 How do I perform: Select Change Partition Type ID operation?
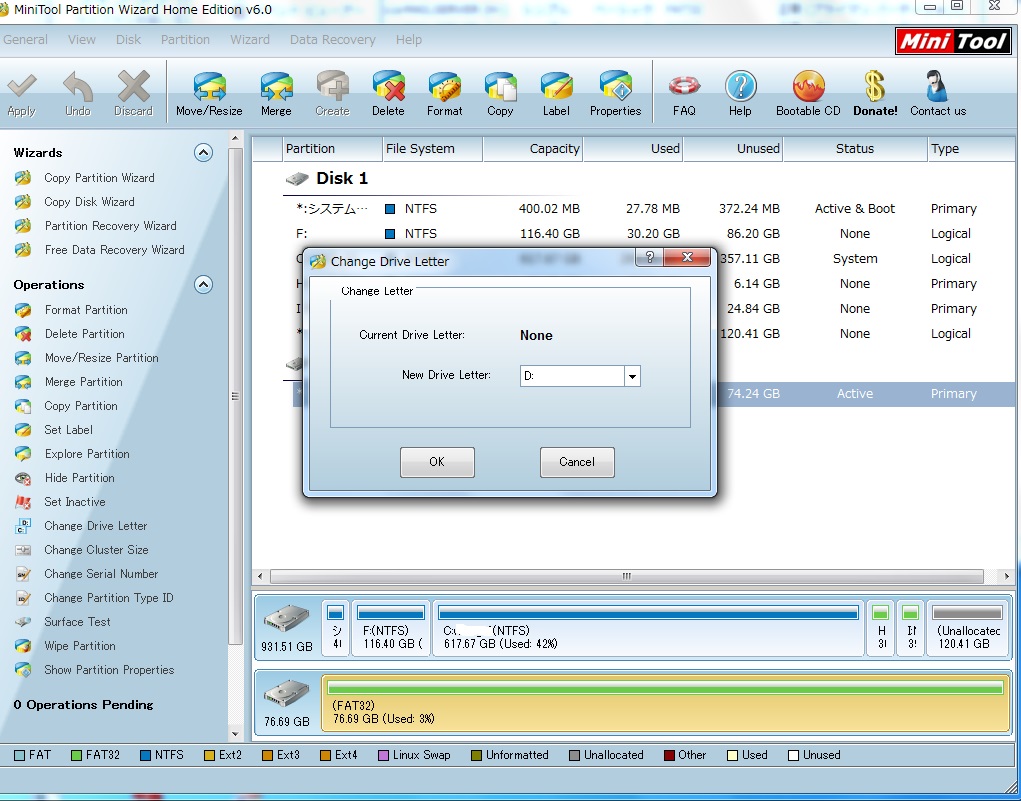109,598
